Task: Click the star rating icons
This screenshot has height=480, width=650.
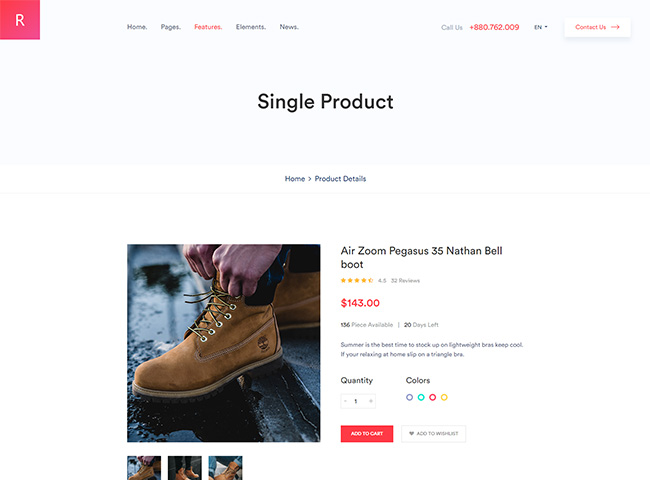Action: (357, 281)
